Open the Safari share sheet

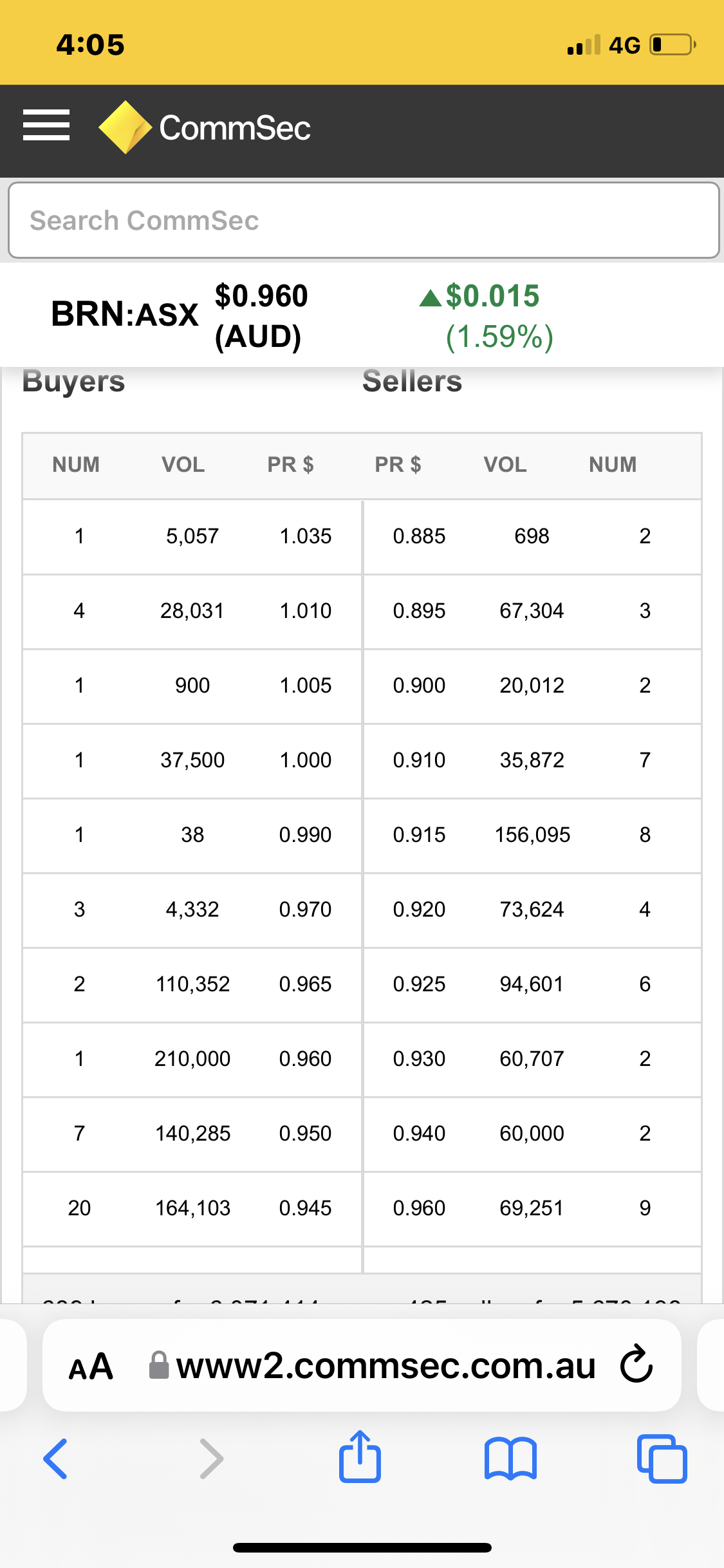point(360,1457)
